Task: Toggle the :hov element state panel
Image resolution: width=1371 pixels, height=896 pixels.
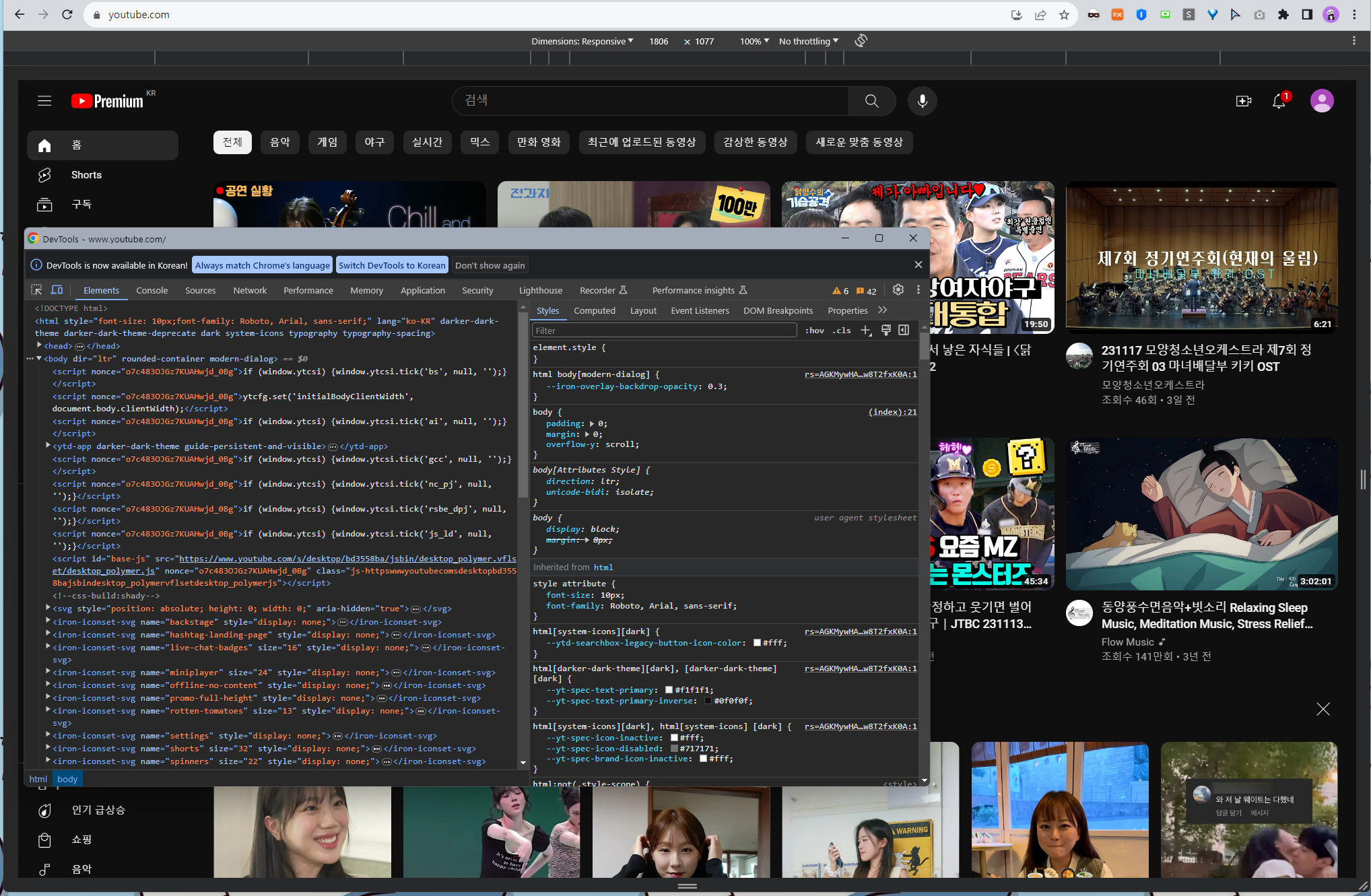Action: point(815,331)
